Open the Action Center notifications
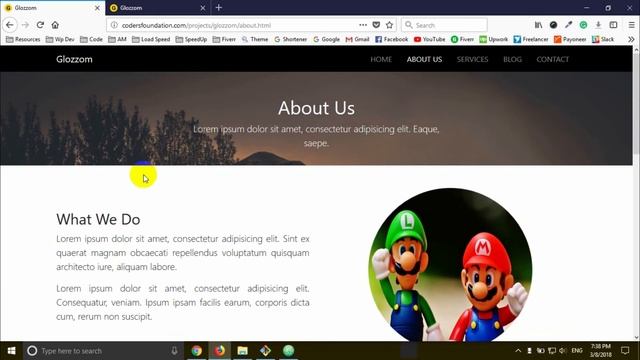Viewport: 640px width, 360px height. coord(625,351)
